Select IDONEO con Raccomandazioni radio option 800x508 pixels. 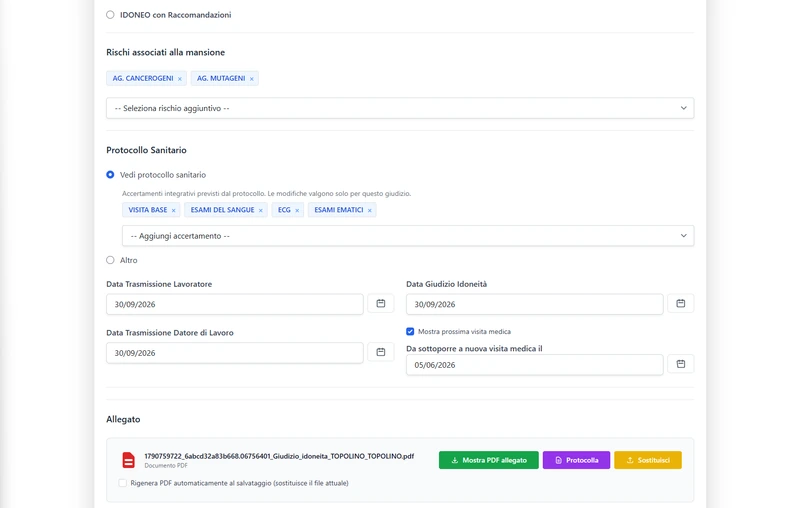click(x=110, y=15)
